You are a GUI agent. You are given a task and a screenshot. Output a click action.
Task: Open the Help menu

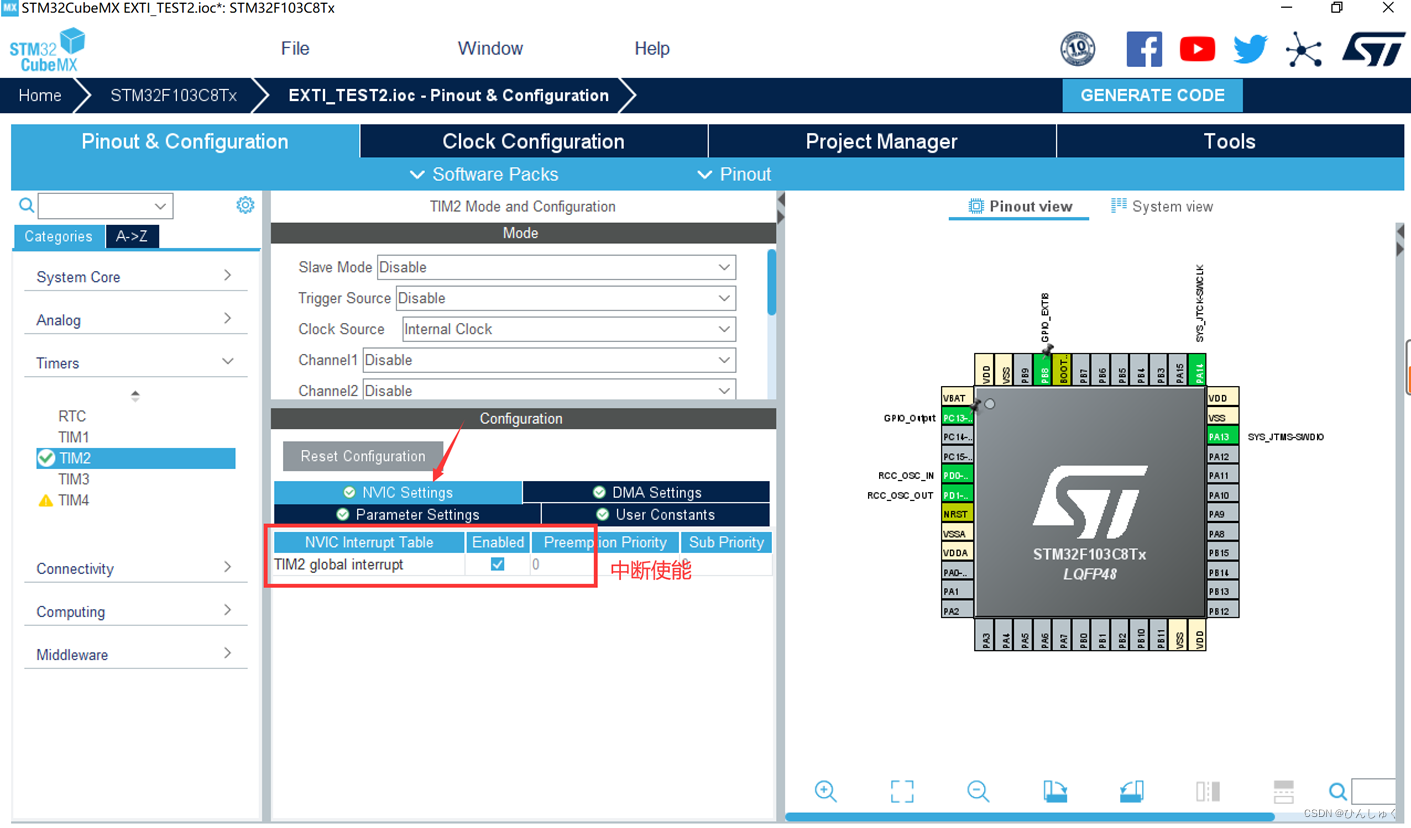pos(652,48)
